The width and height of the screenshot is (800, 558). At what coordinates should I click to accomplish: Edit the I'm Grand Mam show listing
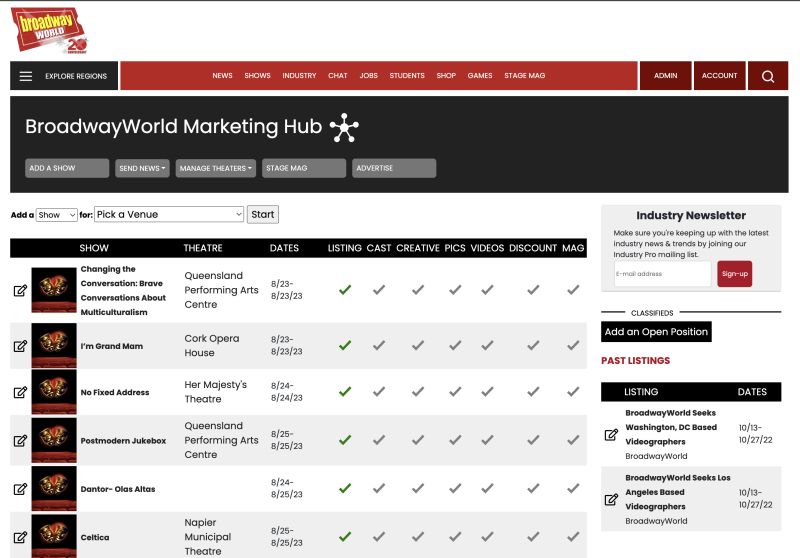pos(20,346)
